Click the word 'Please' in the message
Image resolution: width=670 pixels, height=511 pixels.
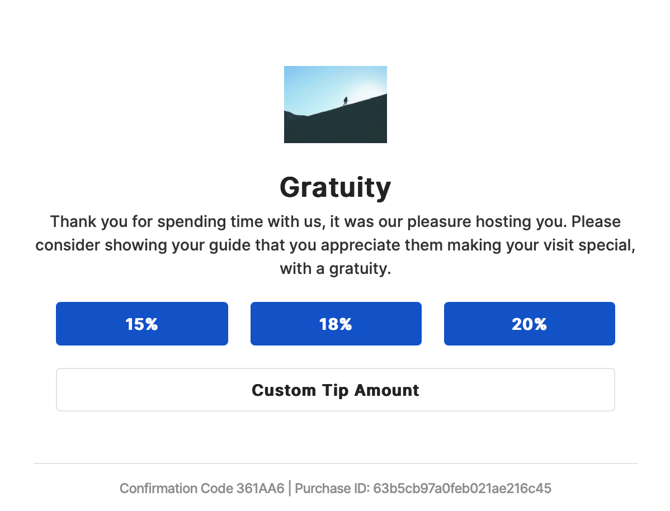596,221
